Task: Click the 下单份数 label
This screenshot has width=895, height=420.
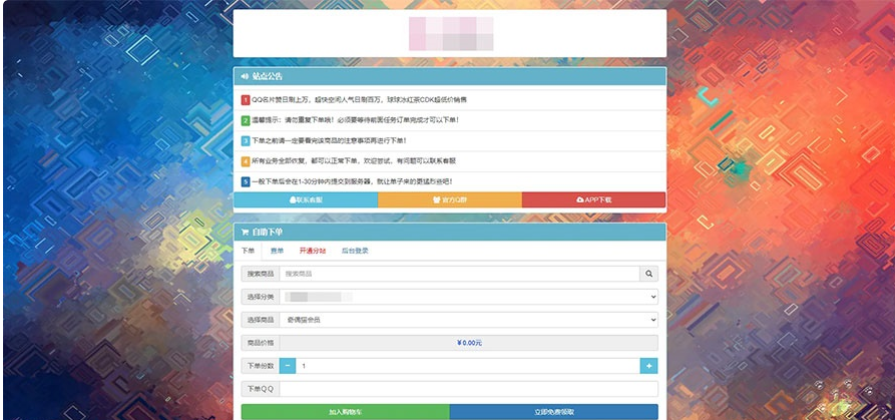Action: pos(260,366)
